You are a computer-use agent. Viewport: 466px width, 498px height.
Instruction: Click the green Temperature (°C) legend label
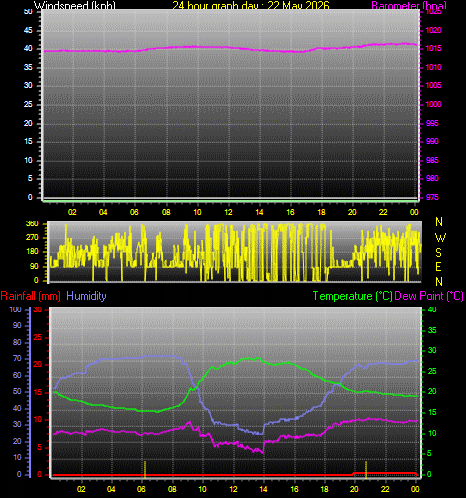click(352, 296)
